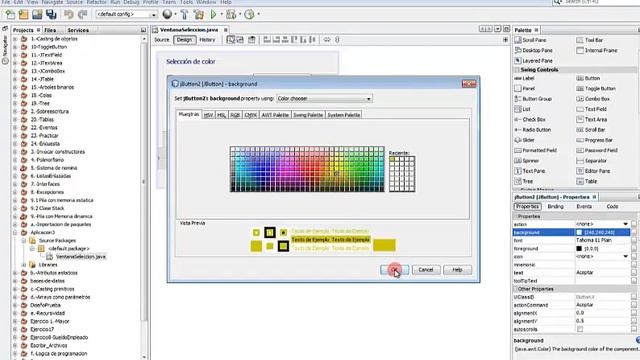Confirm the color dialog with OK
The width and height of the screenshot is (640, 360).
[x=394, y=270]
